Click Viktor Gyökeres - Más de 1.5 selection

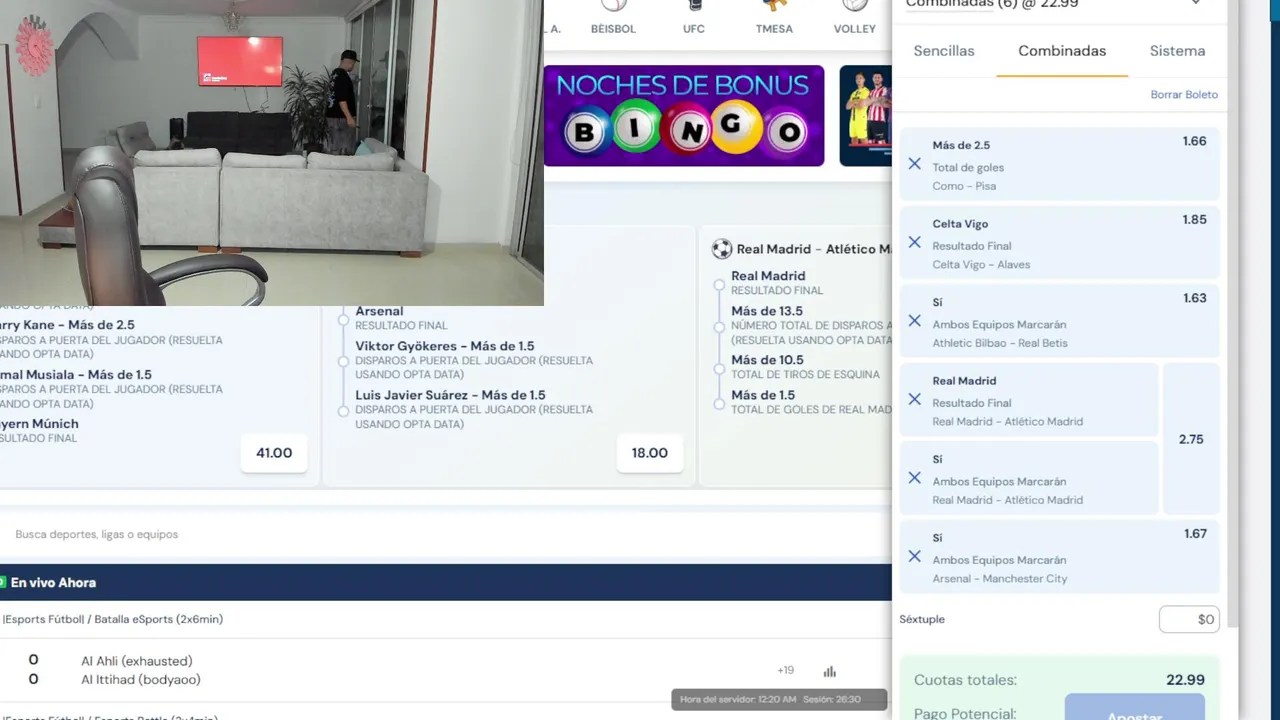445,347
